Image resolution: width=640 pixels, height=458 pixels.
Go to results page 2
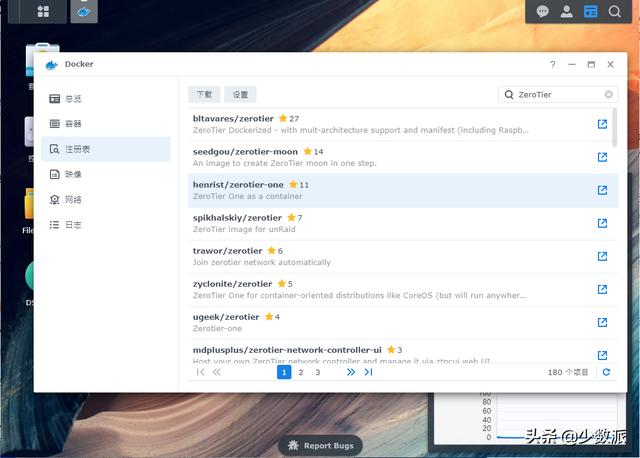click(x=301, y=372)
